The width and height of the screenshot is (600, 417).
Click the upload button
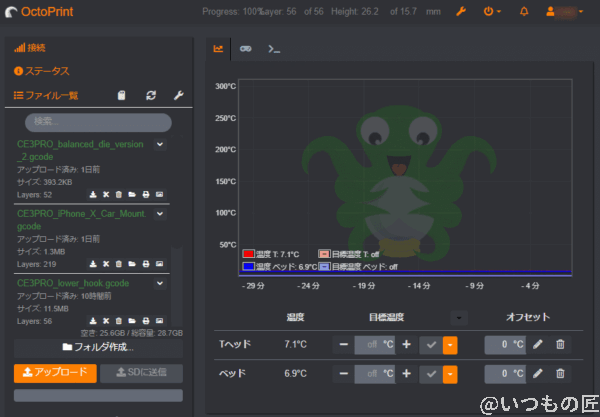click(54, 373)
